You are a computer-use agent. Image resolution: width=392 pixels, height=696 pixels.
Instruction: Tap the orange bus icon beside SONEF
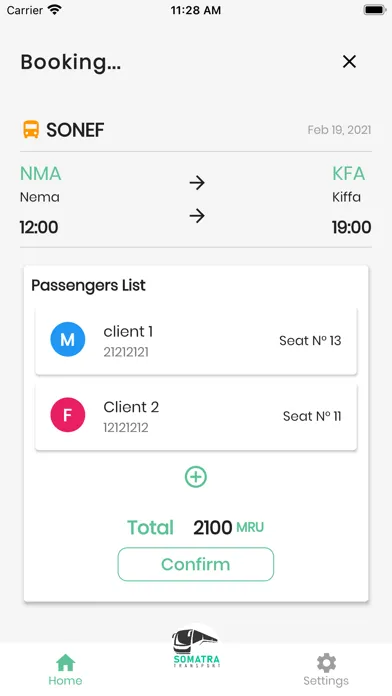tap(31, 130)
